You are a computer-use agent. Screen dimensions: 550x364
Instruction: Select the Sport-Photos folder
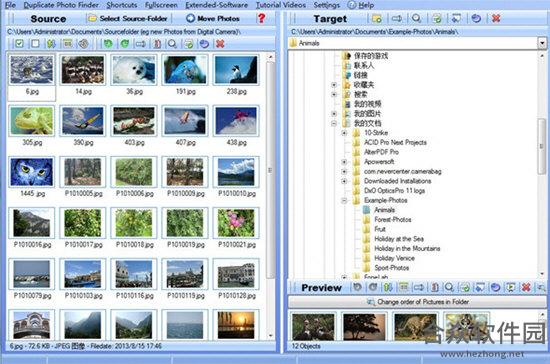pyautogui.click(x=391, y=268)
